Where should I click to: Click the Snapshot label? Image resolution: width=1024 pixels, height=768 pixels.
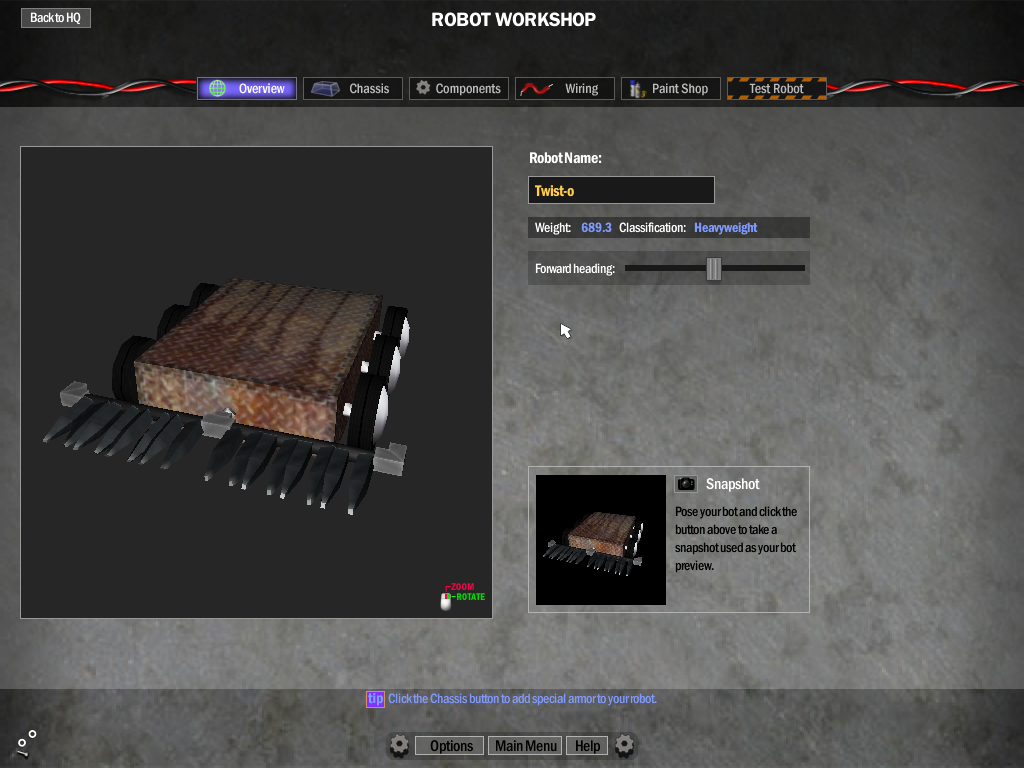click(732, 484)
